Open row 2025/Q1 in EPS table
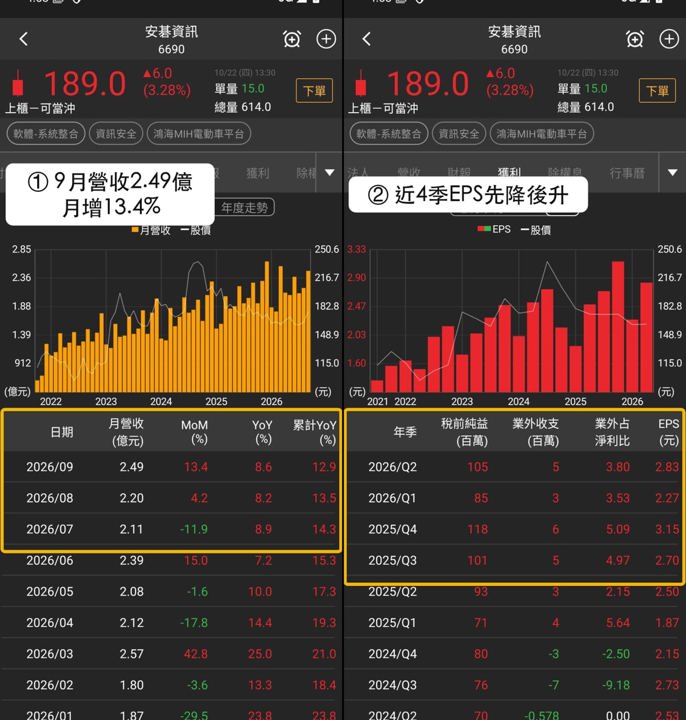 pos(514,623)
